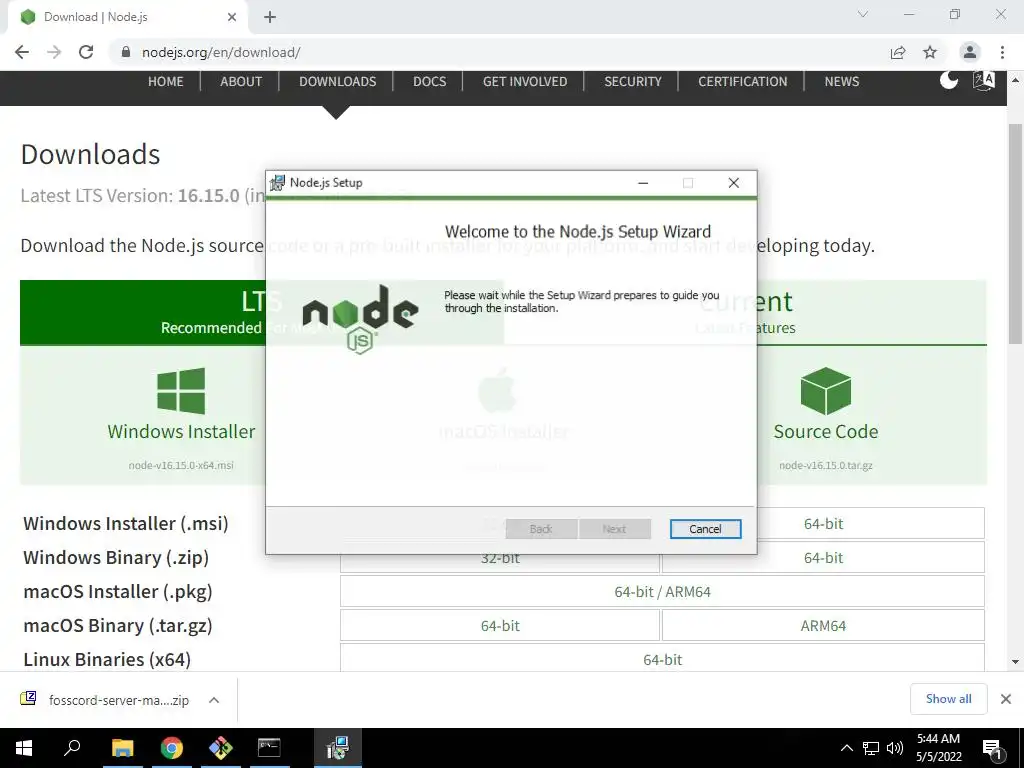This screenshot has width=1024, height=768.
Task: Click the padlock site info icon
Action: pos(126,52)
